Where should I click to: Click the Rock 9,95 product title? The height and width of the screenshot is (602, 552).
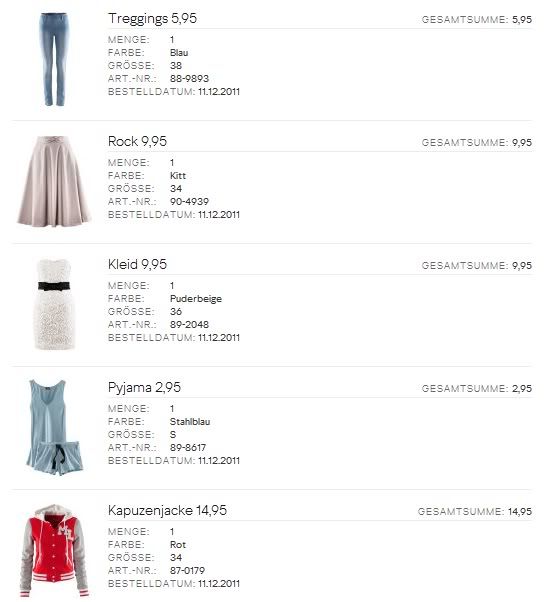point(137,141)
